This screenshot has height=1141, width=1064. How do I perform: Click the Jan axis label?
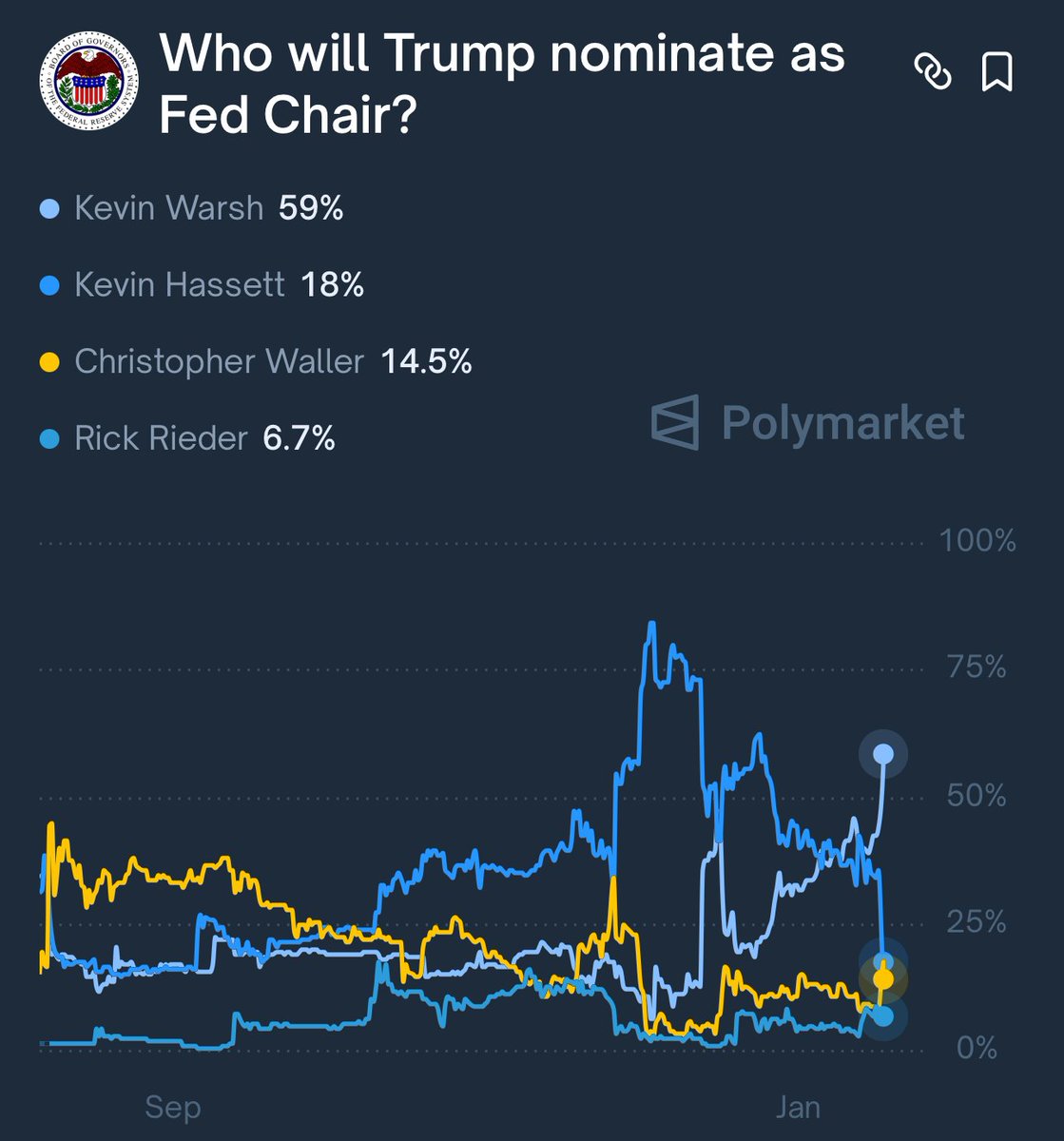(798, 1108)
